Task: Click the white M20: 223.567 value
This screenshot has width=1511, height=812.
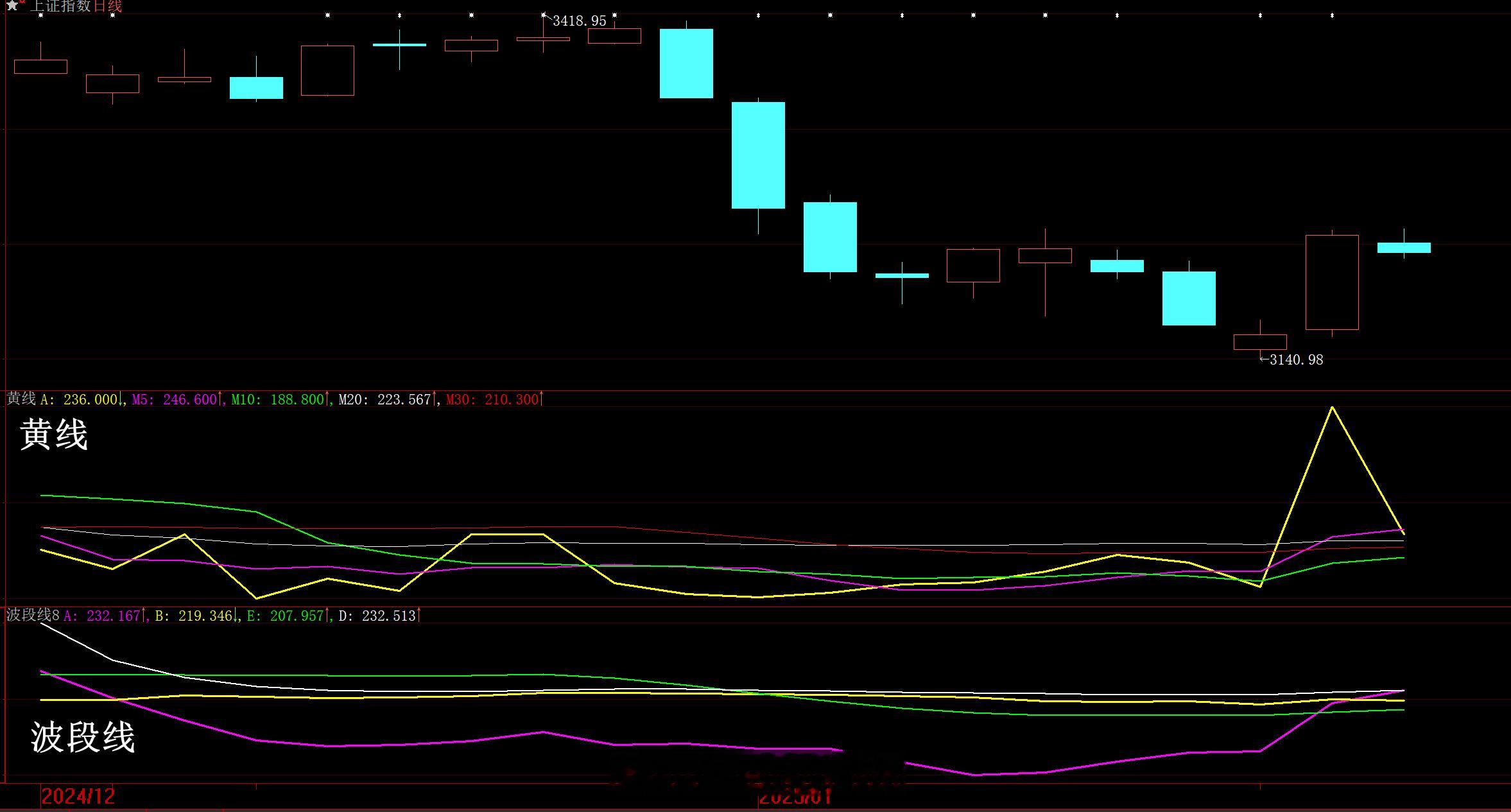Action: click(386, 399)
